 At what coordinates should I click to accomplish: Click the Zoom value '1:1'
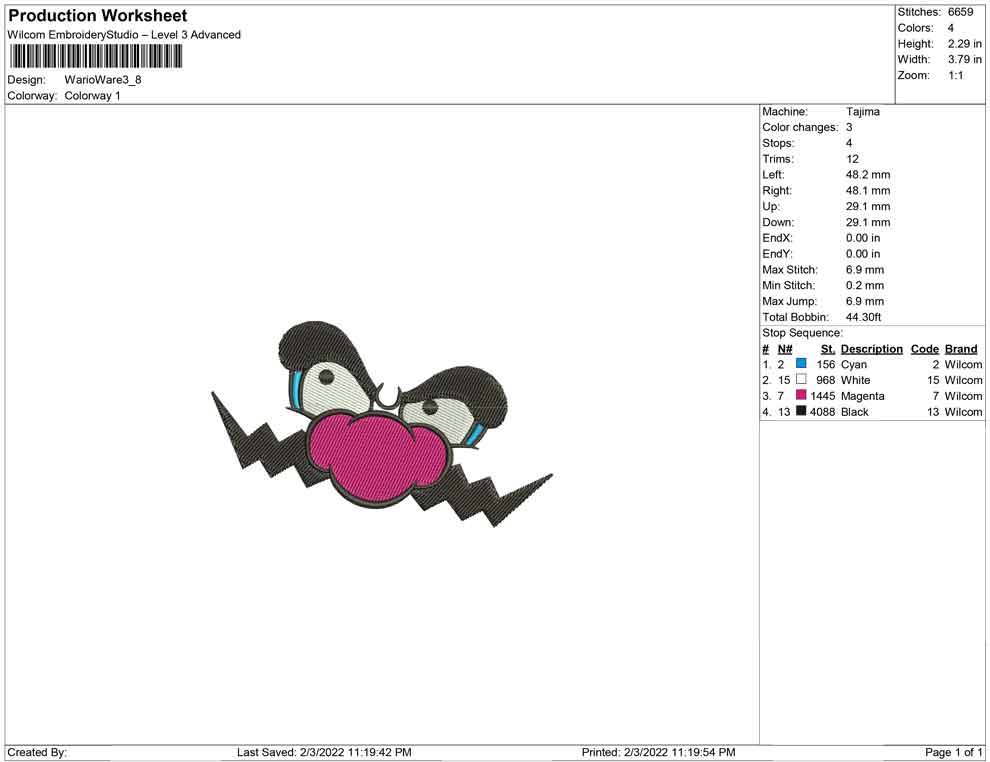coord(955,75)
